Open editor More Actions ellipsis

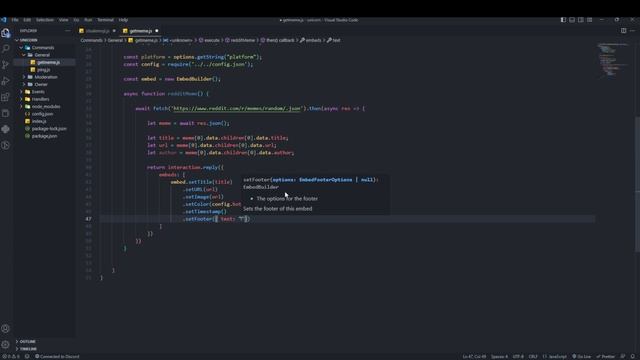(x=633, y=31)
